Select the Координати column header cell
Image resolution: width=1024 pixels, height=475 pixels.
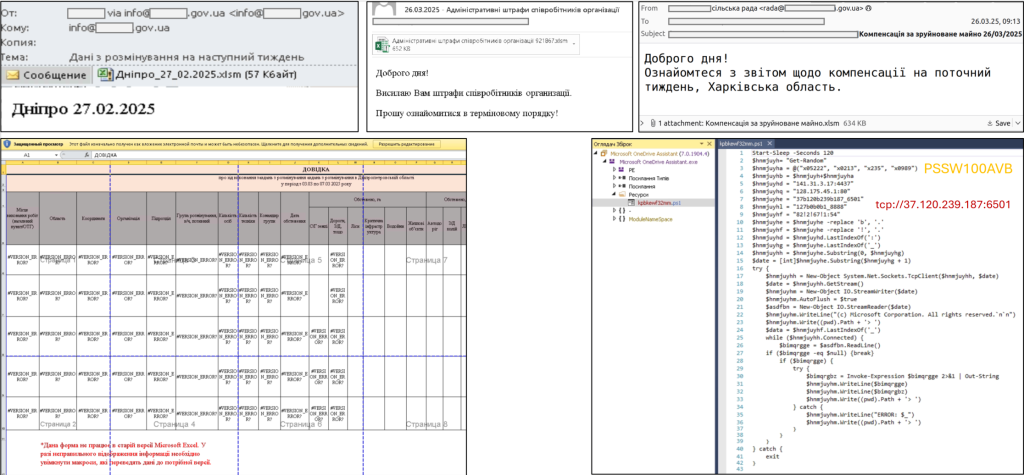(93, 218)
